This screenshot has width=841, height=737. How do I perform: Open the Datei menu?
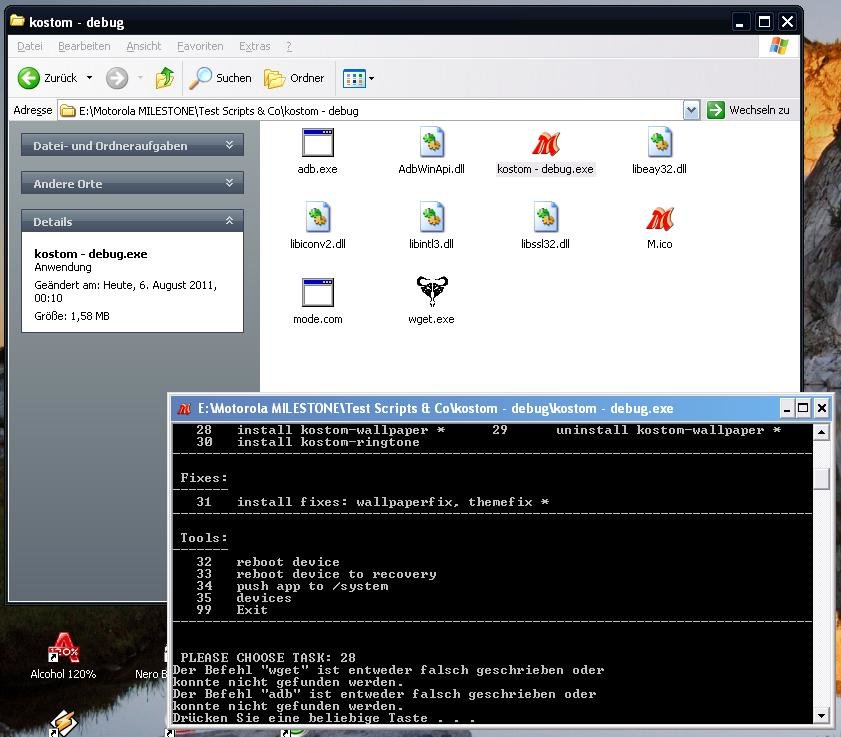click(29, 47)
